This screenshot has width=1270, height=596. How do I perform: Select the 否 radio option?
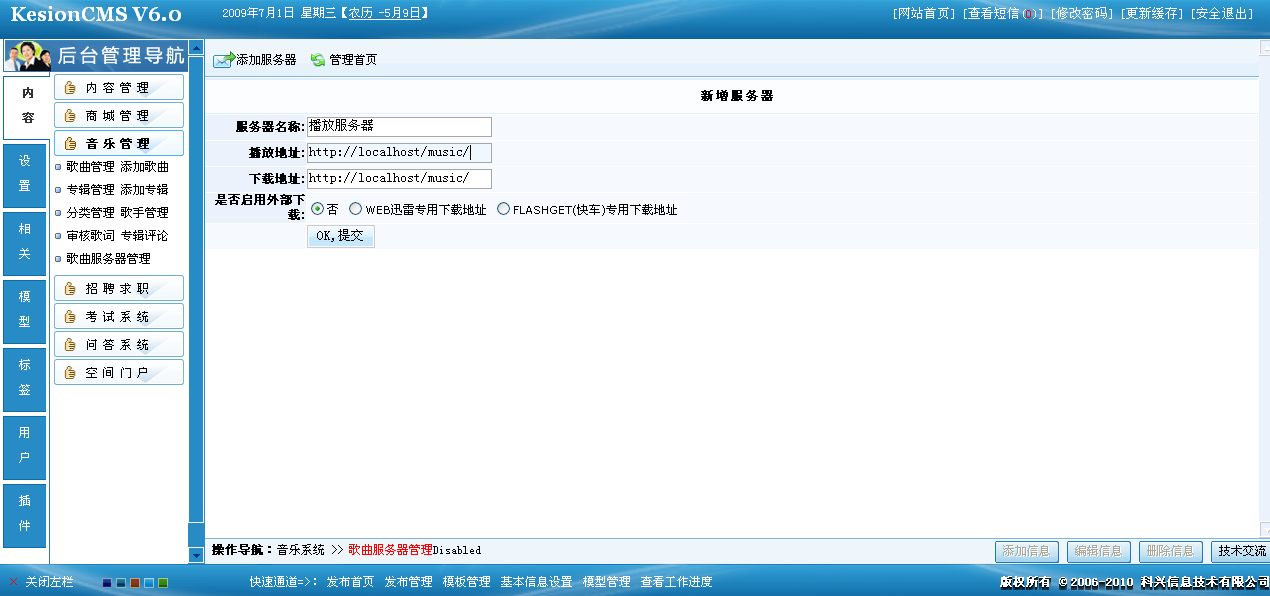[317, 209]
